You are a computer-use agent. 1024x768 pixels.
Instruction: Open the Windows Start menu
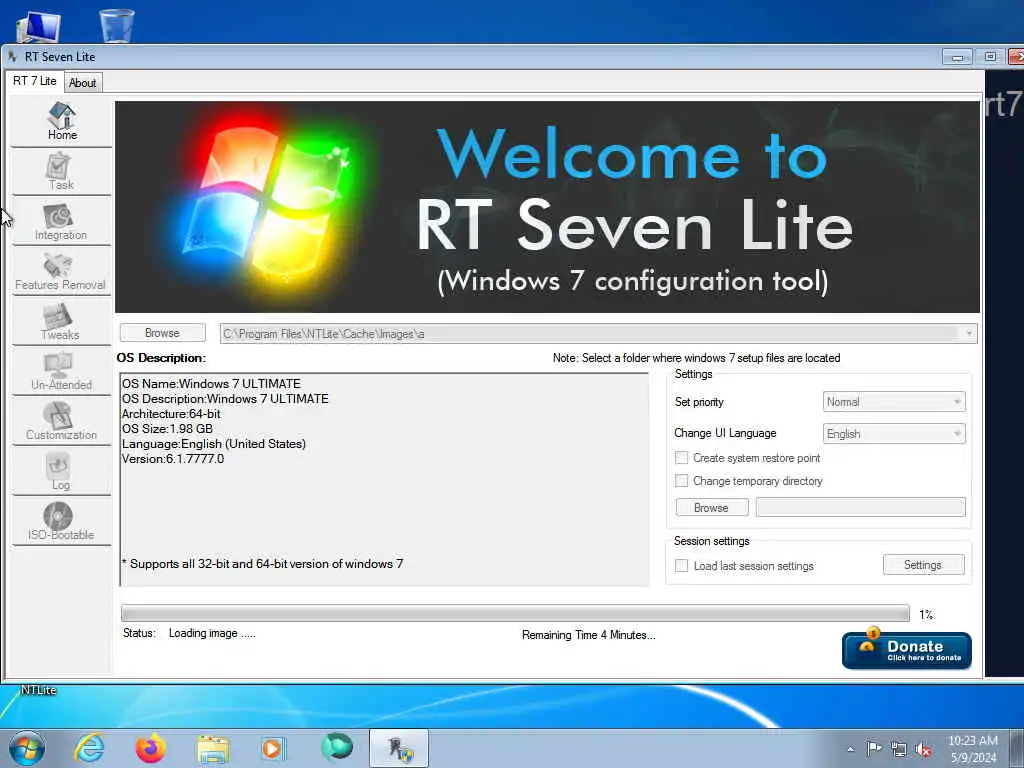click(x=27, y=748)
